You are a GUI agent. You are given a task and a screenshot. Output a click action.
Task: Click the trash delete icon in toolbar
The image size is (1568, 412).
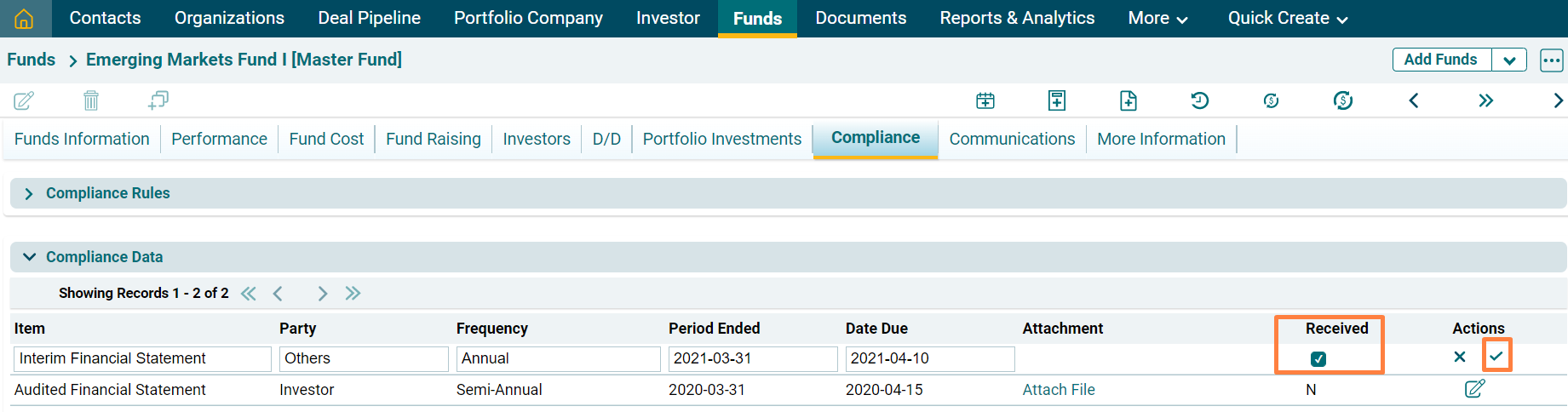point(91,100)
